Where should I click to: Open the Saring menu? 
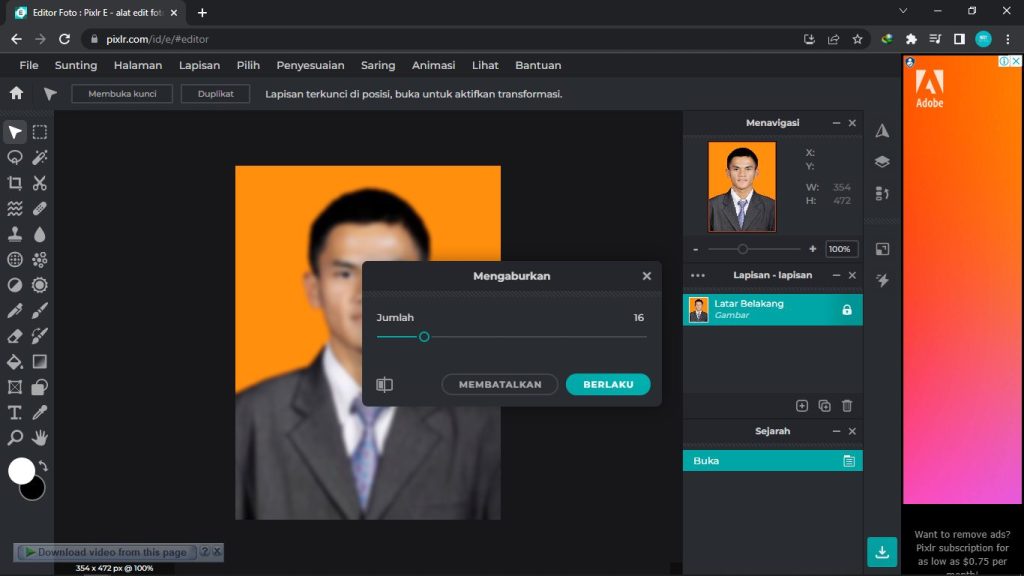[x=378, y=65]
